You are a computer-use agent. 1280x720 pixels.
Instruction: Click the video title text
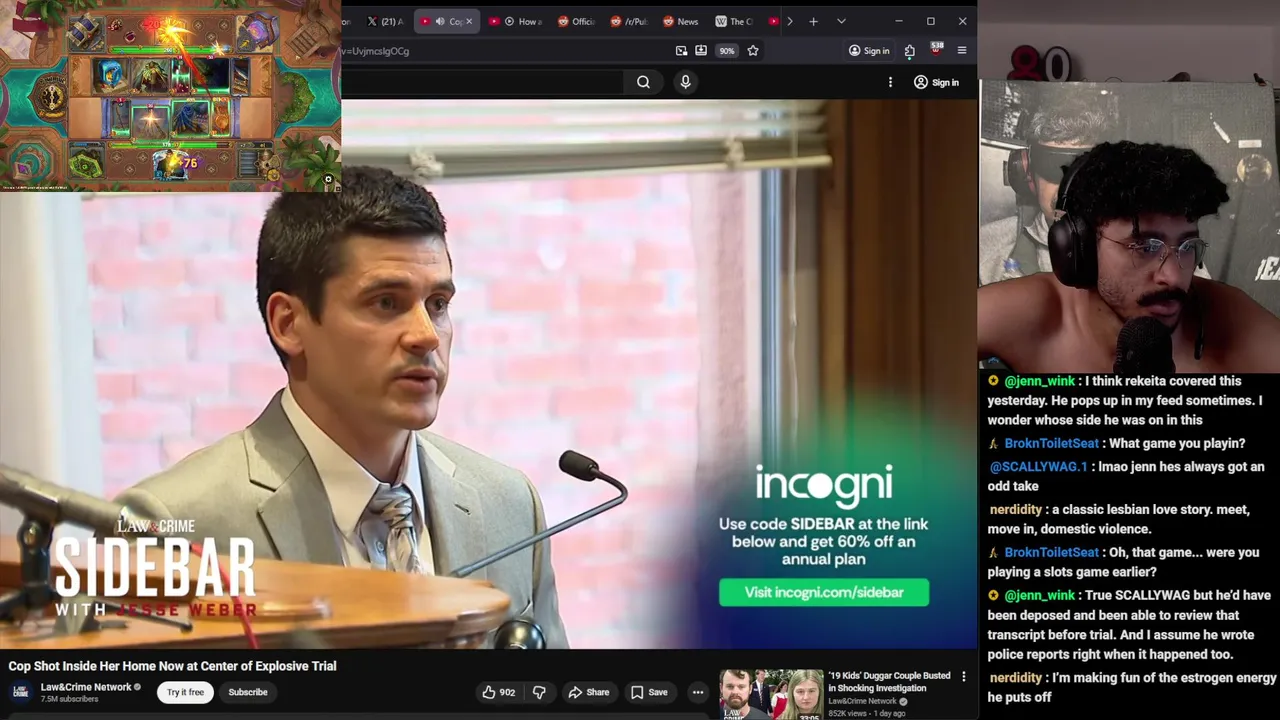172,666
